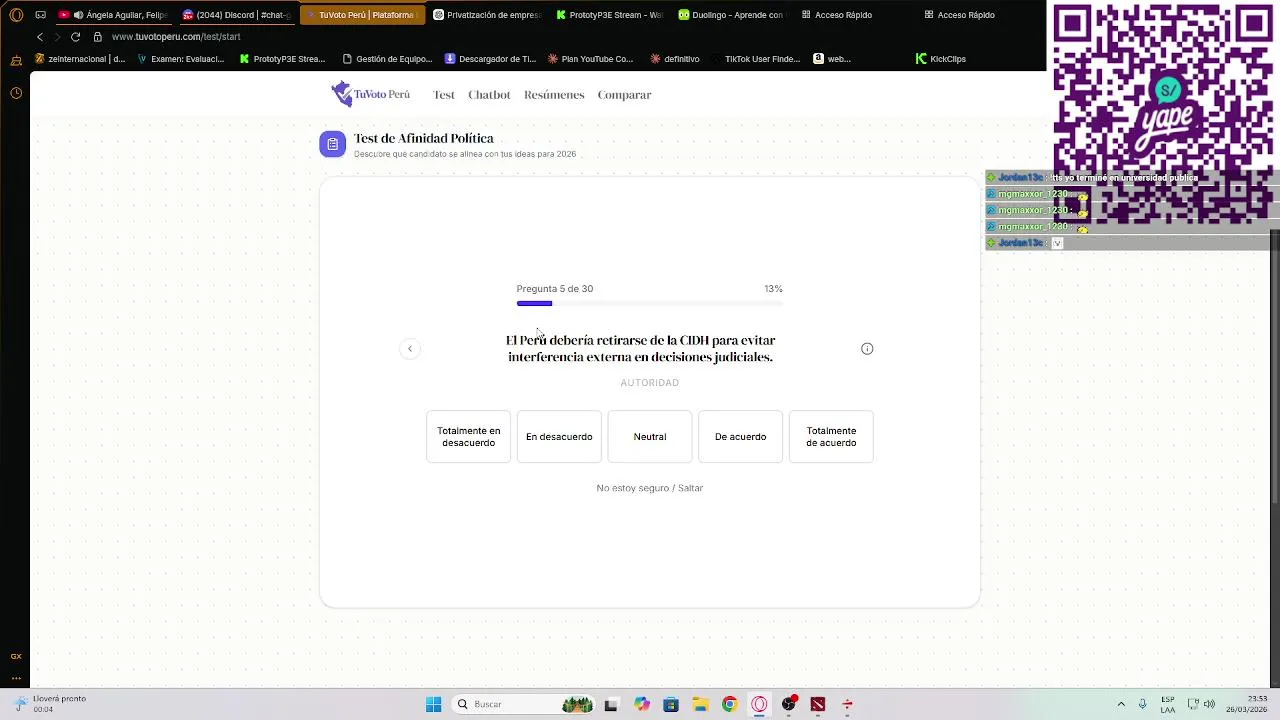Open Dota 2 red taskbar icon
Screen dimensions: 1280x720
pos(818,704)
